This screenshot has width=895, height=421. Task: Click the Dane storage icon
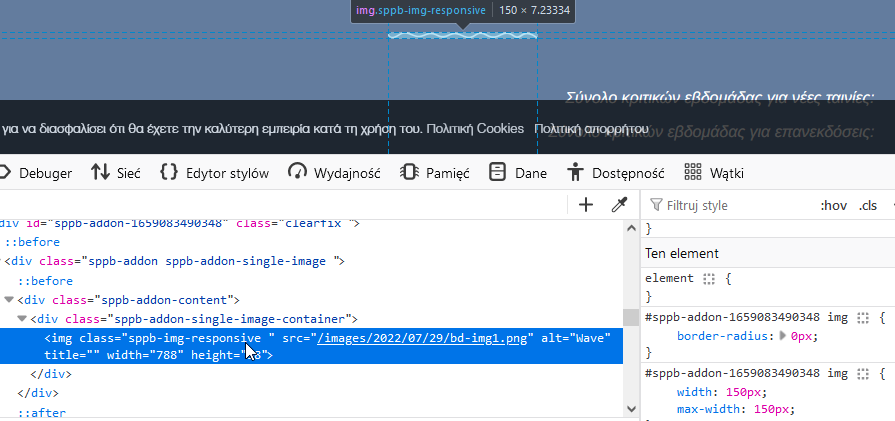click(x=497, y=172)
